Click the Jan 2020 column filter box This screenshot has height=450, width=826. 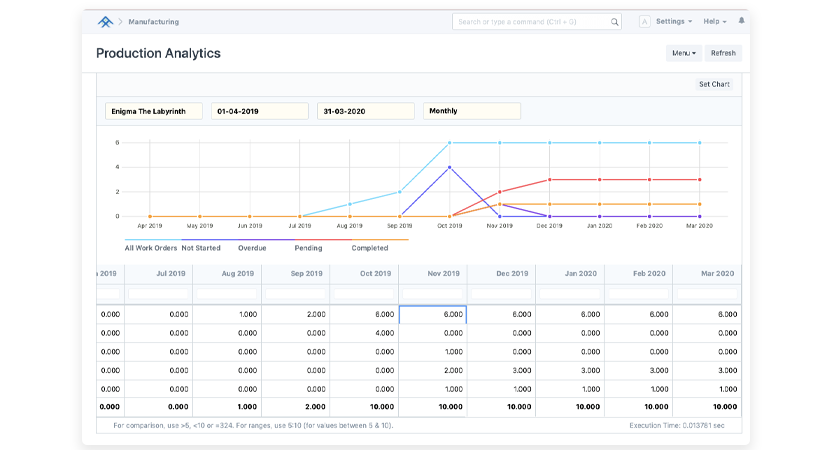coord(569,294)
